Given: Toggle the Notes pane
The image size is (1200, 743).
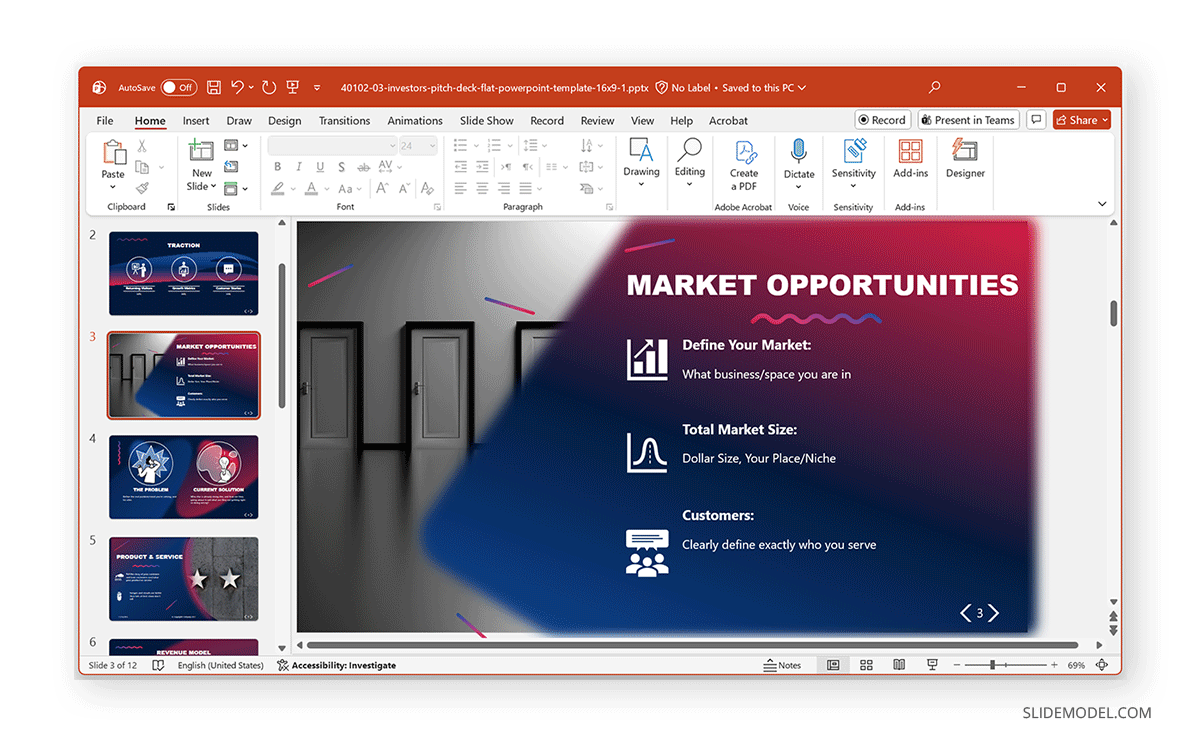Looking at the screenshot, I should pyautogui.click(x=782, y=665).
